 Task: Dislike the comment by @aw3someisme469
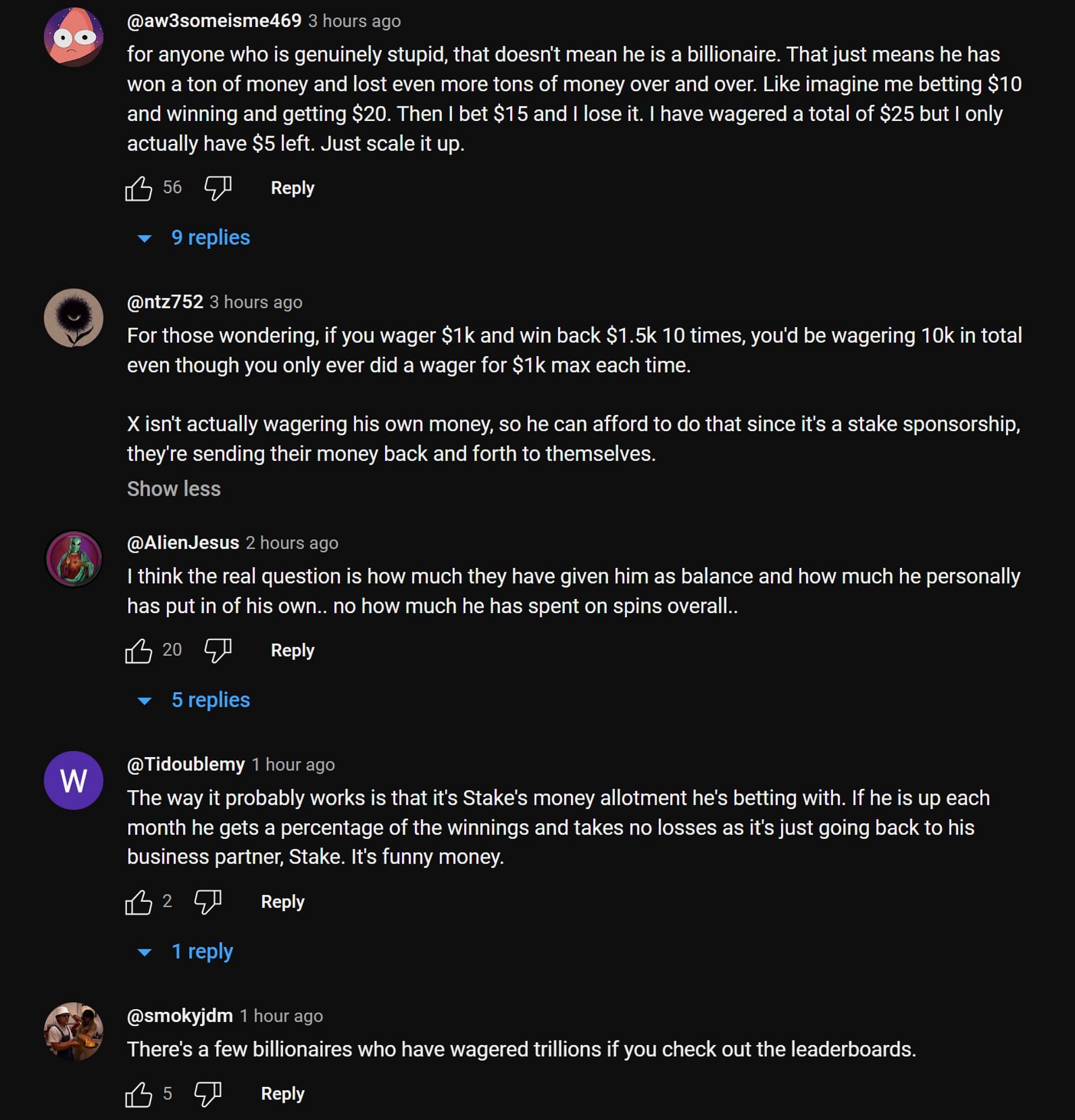218,188
